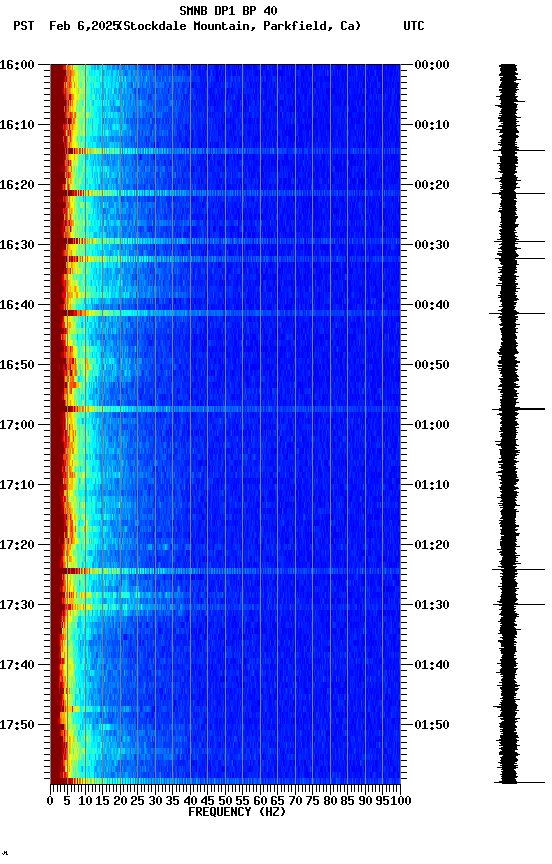This screenshot has width=552, height=864.
Task: Click the 0 Hz frequency tick label
Action: coord(51,801)
